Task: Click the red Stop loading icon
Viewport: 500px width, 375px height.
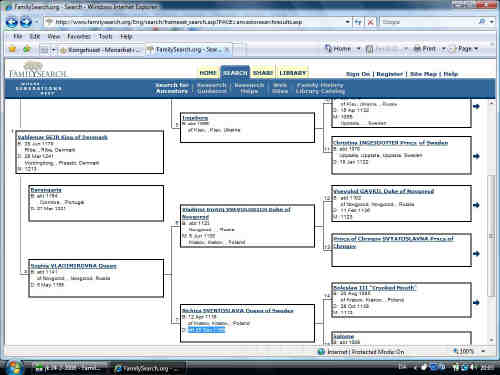Action: tap(370, 22)
